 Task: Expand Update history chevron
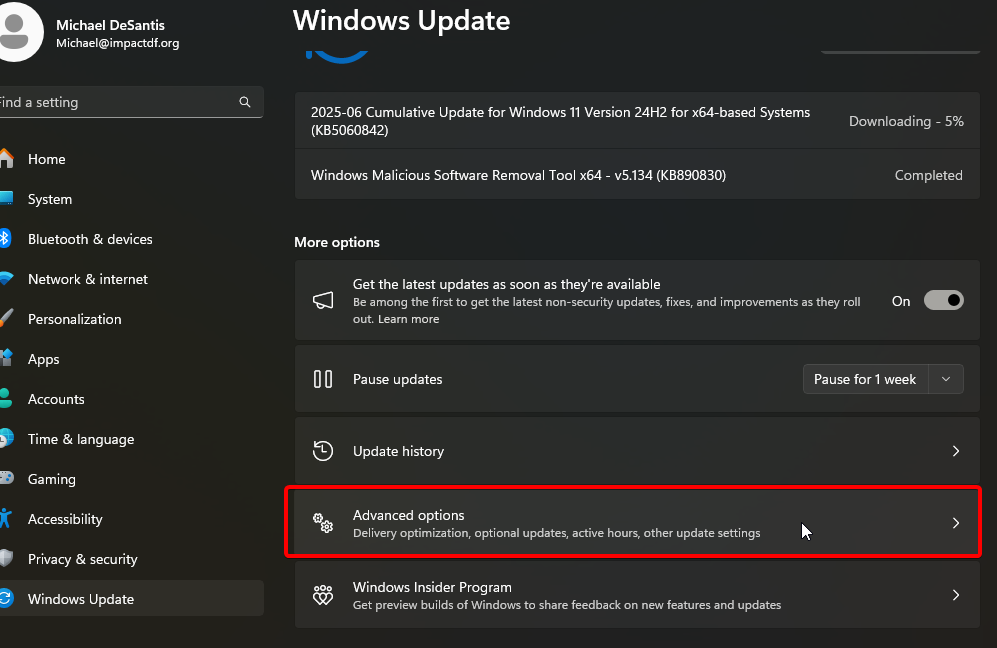coord(956,451)
